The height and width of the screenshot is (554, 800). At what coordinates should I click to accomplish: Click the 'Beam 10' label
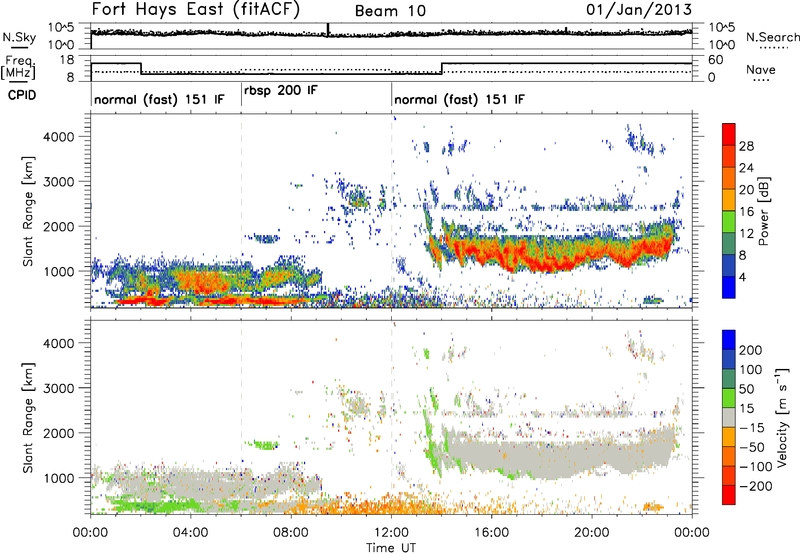tap(390, 11)
